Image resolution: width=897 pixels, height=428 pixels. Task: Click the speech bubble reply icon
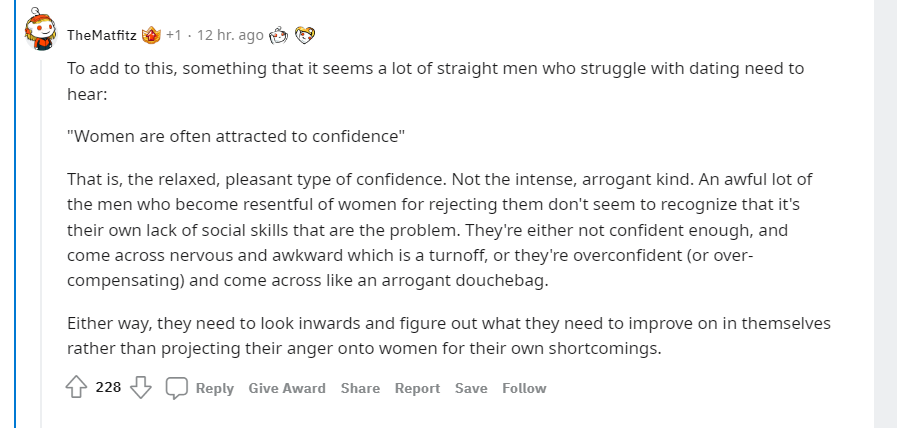177,388
